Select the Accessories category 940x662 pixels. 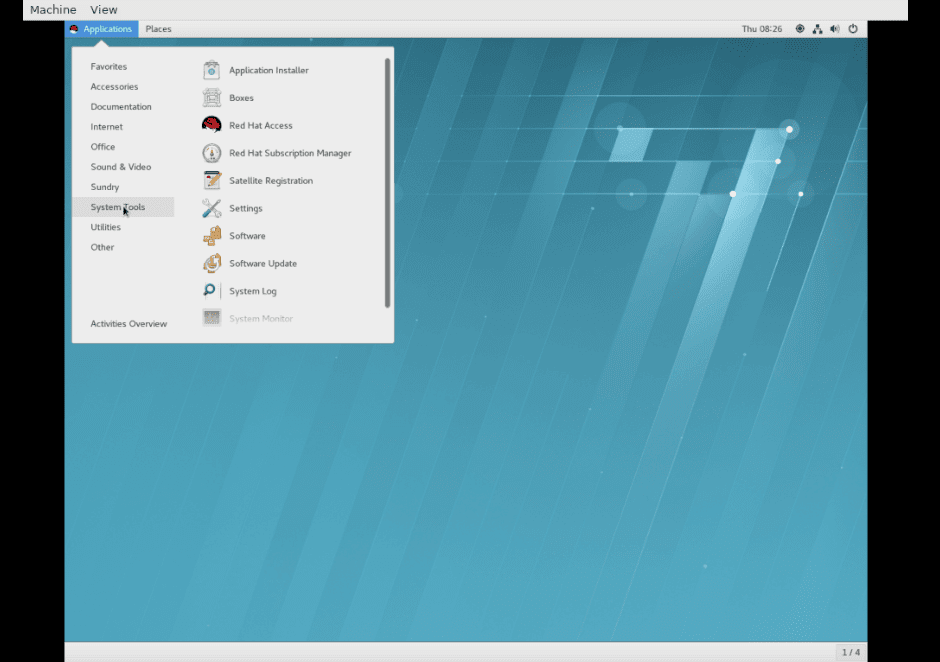coord(114,87)
